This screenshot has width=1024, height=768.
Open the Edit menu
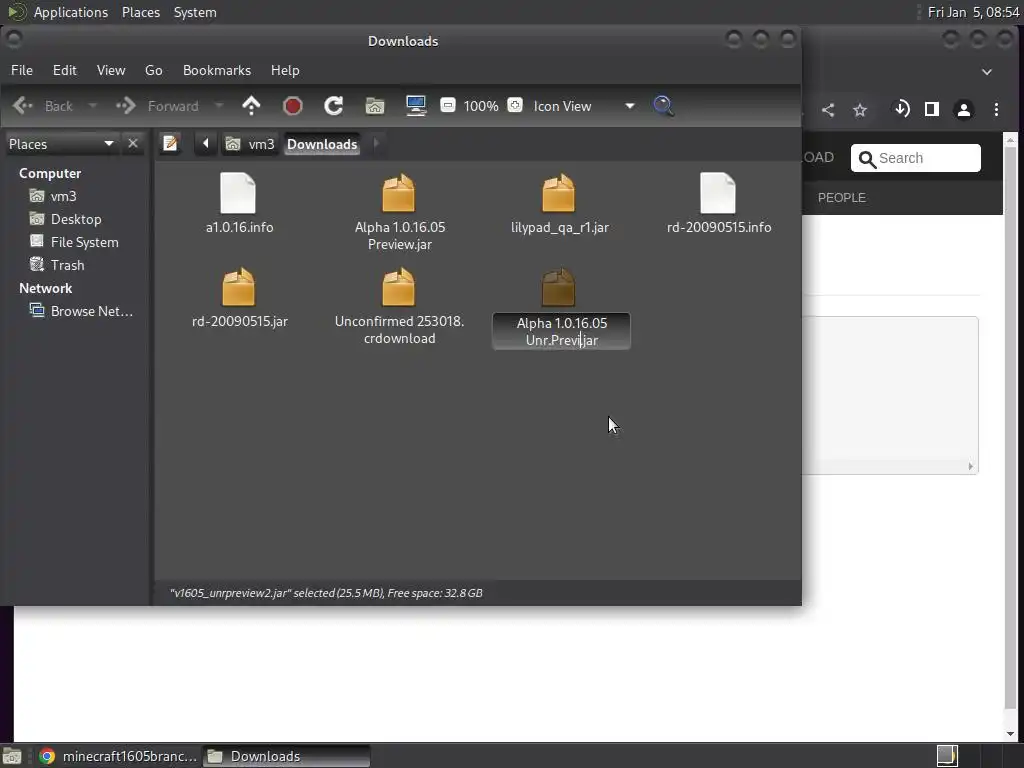[x=65, y=71]
